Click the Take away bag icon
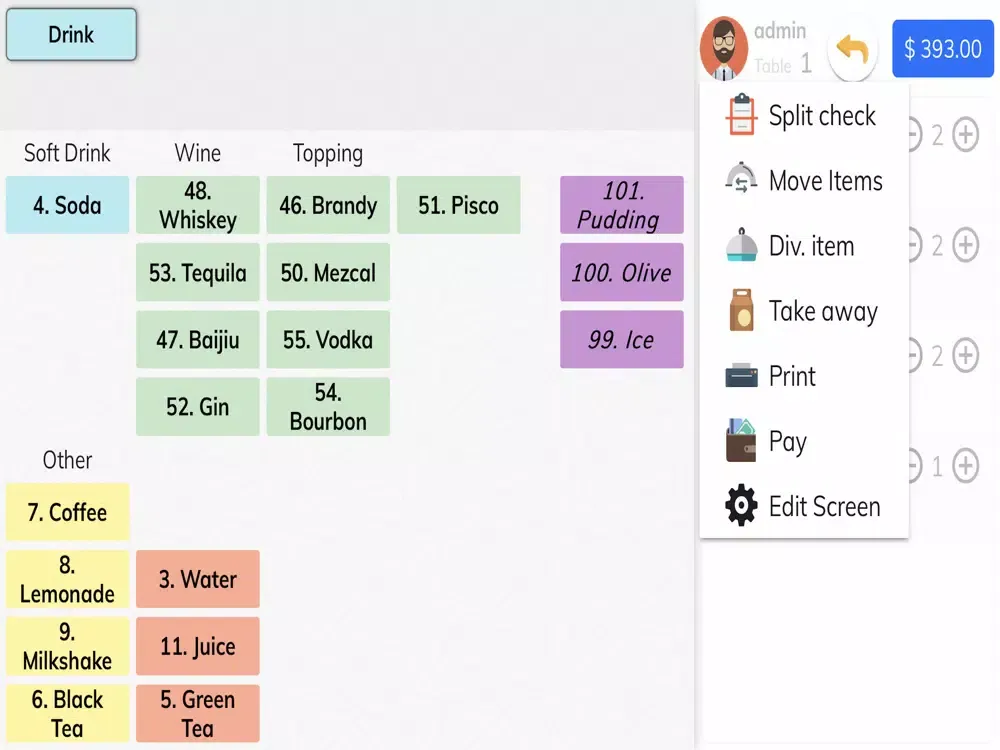1000x750 pixels. (741, 311)
